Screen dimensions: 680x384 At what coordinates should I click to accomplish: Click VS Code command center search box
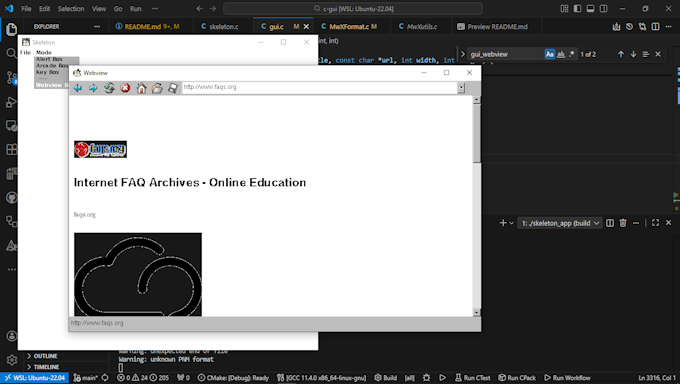(353, 9)
